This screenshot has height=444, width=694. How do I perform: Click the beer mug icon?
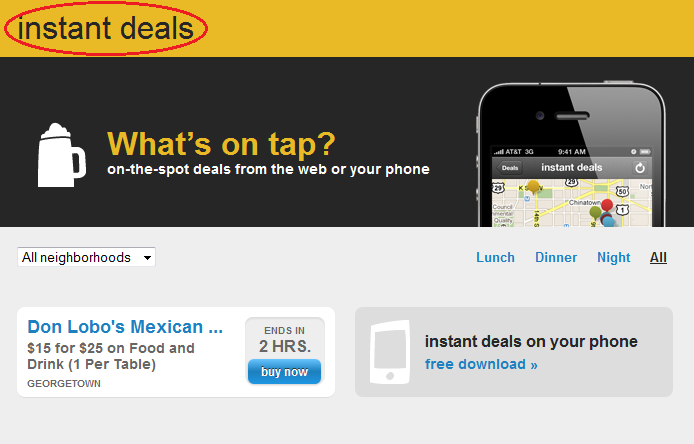coord(62,155)
